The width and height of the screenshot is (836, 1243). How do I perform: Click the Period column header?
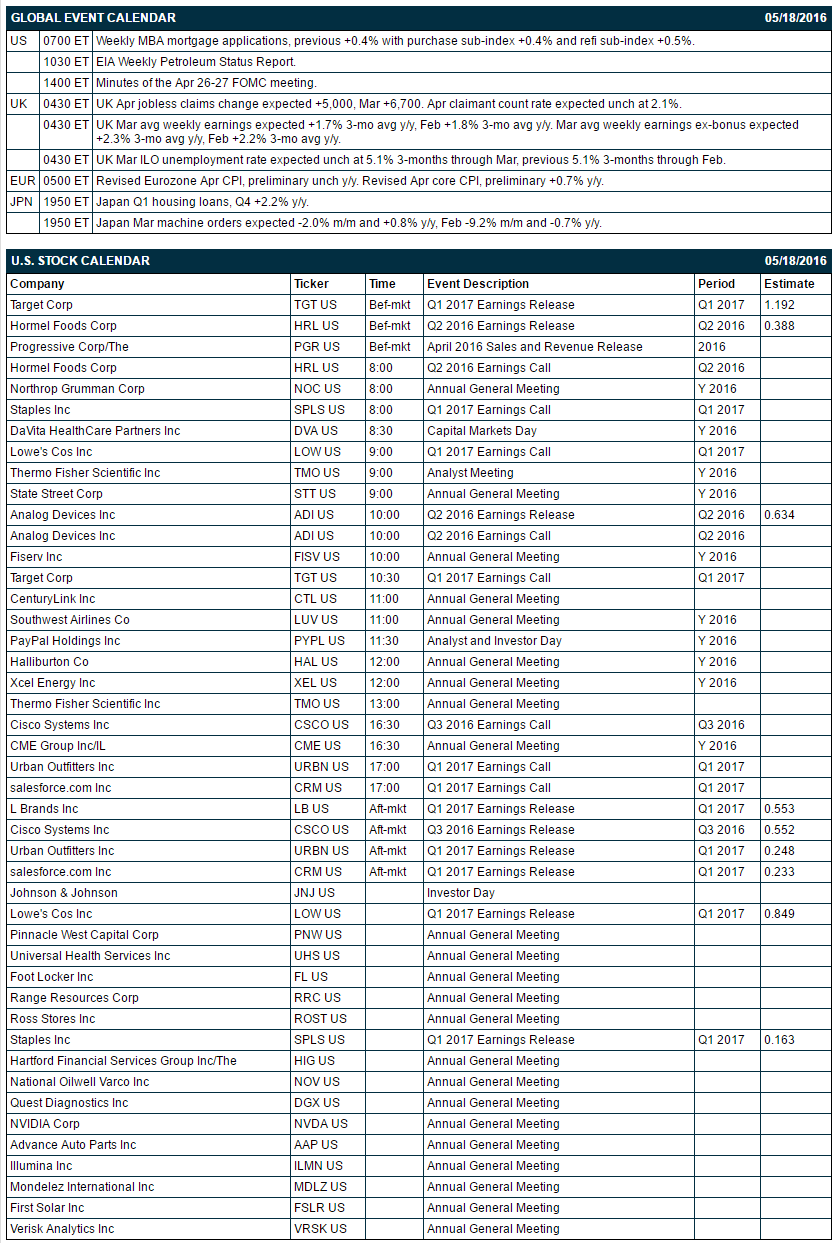pos(716,284)
